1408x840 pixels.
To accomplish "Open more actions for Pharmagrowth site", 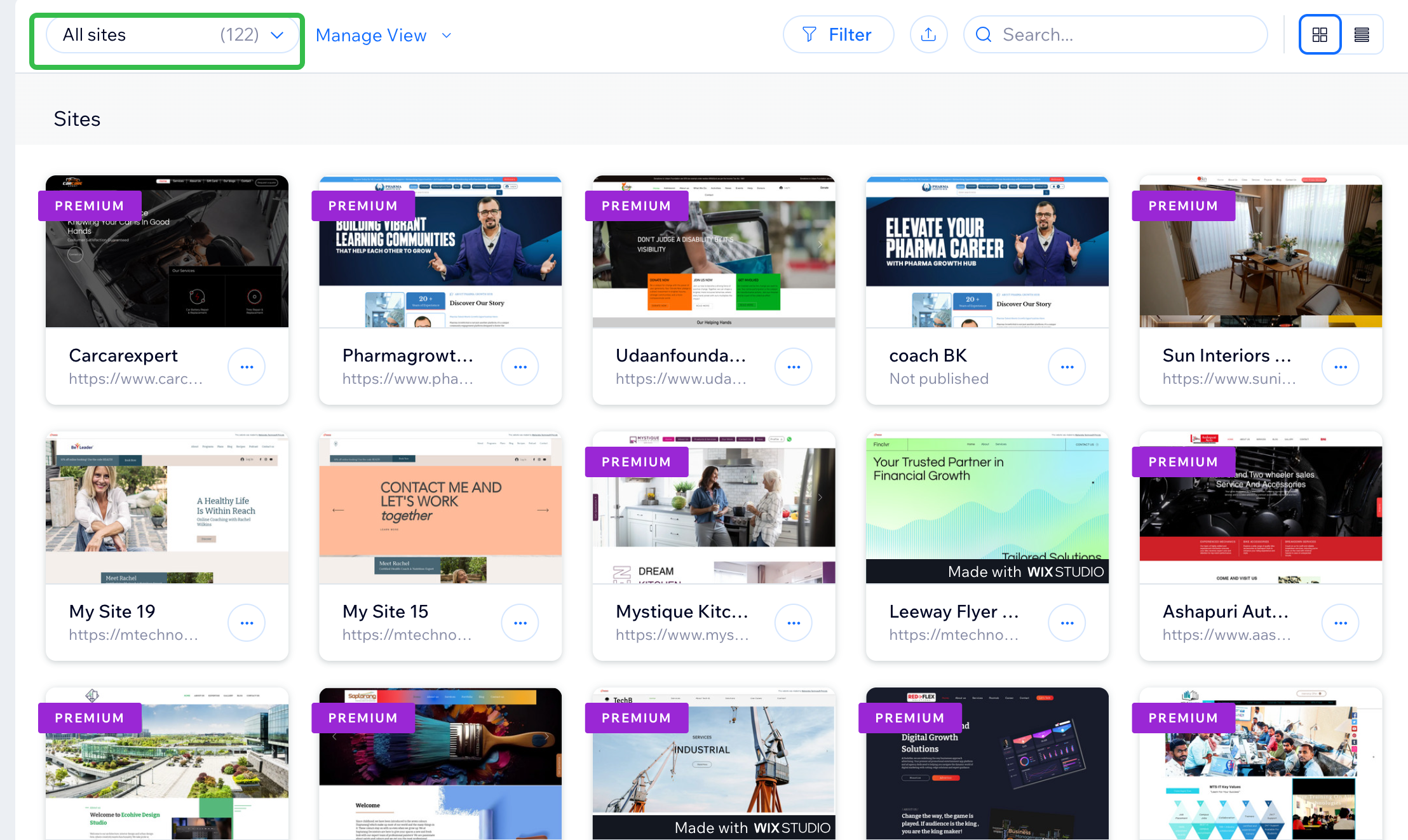I will click(520, 367).
